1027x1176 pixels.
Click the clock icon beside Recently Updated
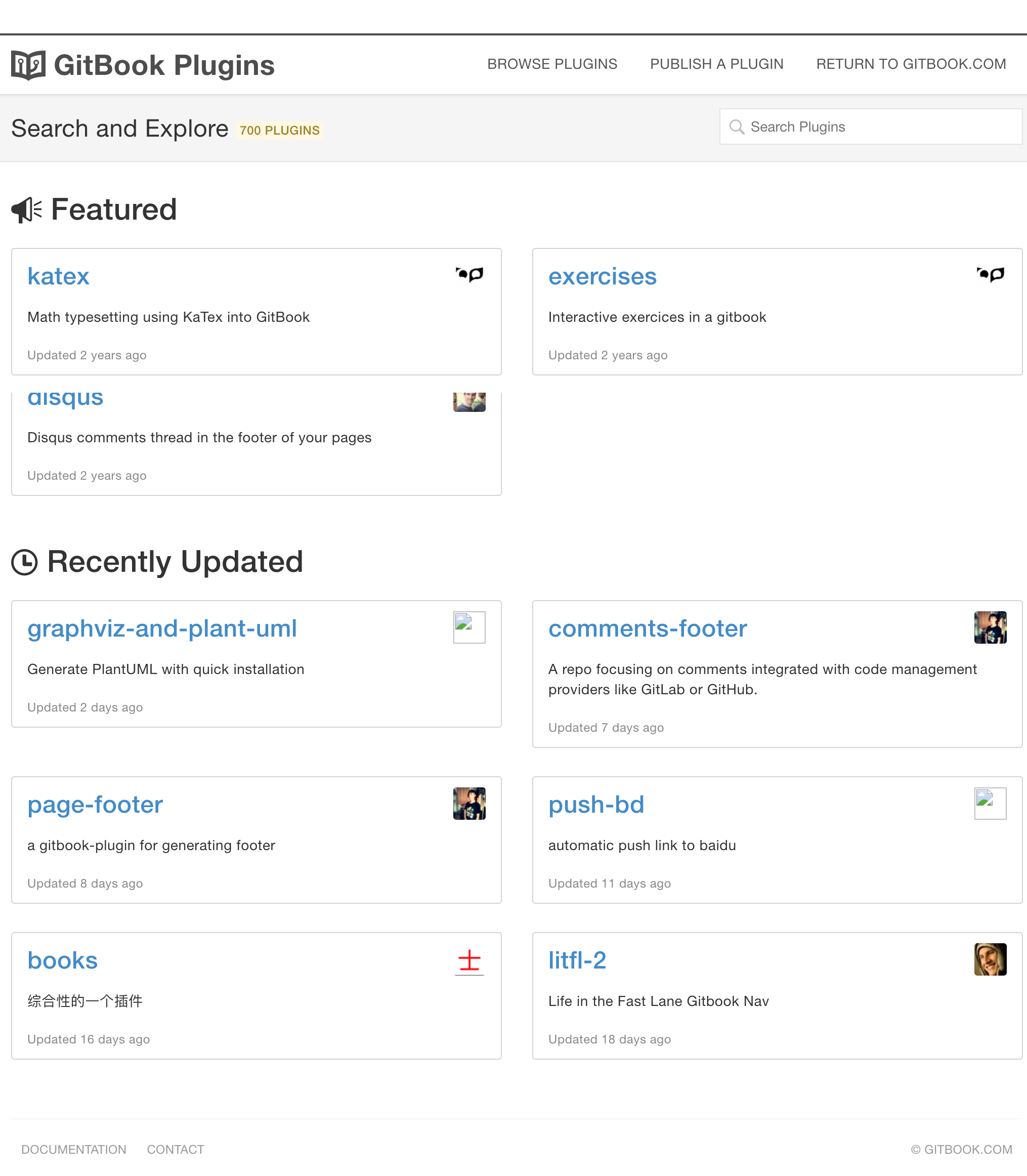24,562
